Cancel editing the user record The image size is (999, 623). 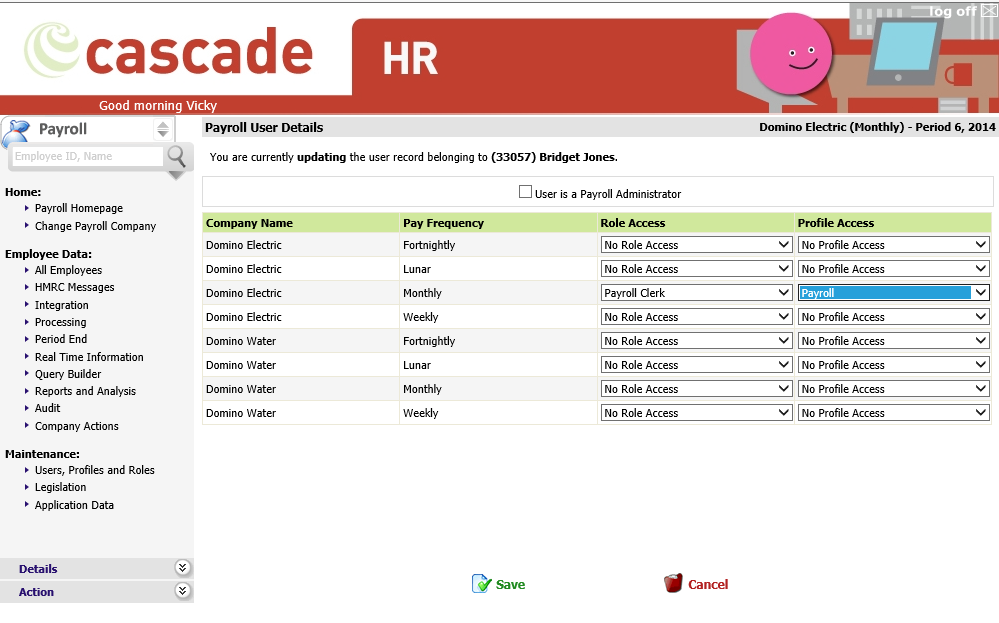coord(696,584)
